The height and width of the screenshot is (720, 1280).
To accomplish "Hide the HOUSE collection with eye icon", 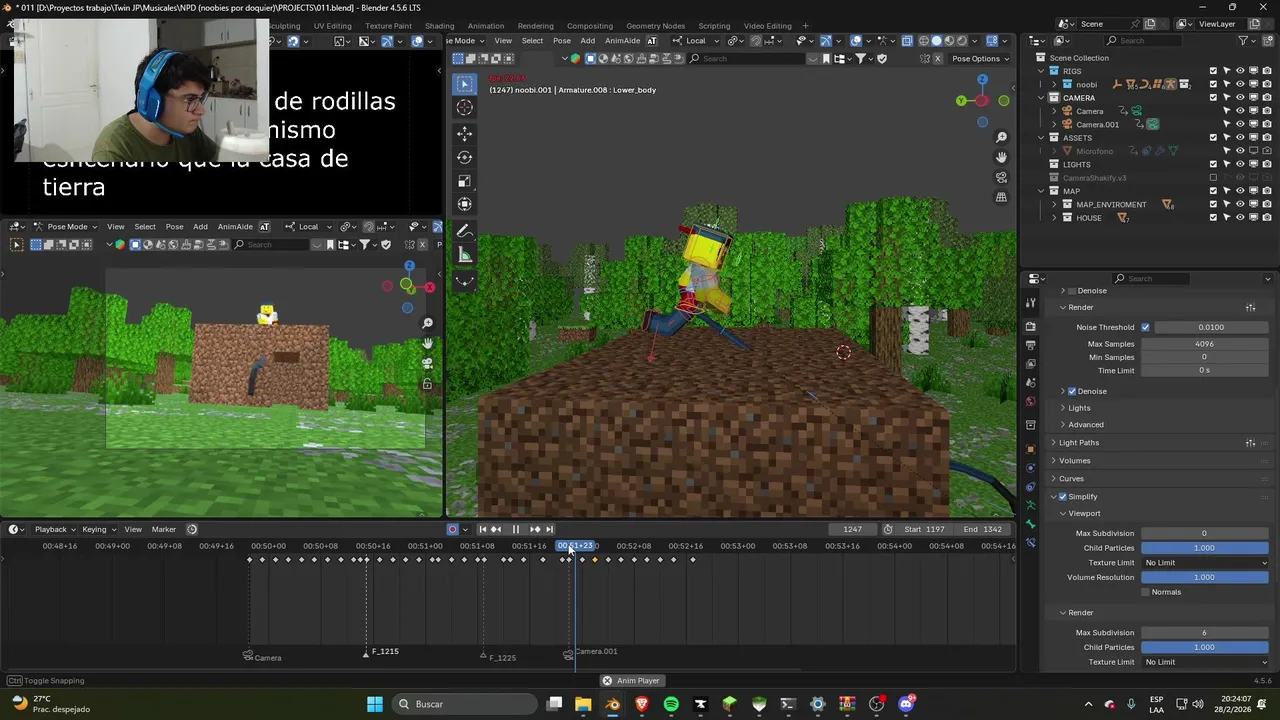I will tap(1240, 218).
